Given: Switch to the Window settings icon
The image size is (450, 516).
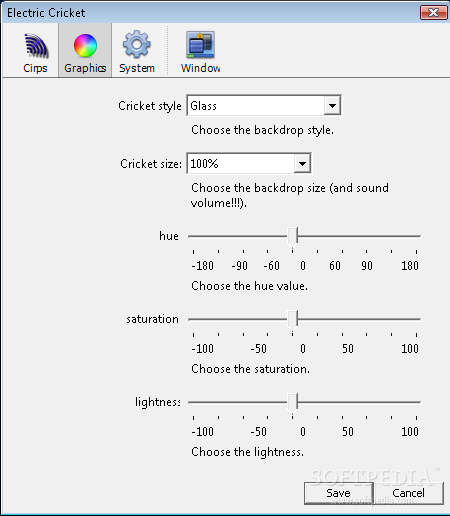Looking at the screenshot, I should pyautogui.click(x=200, y=45).
